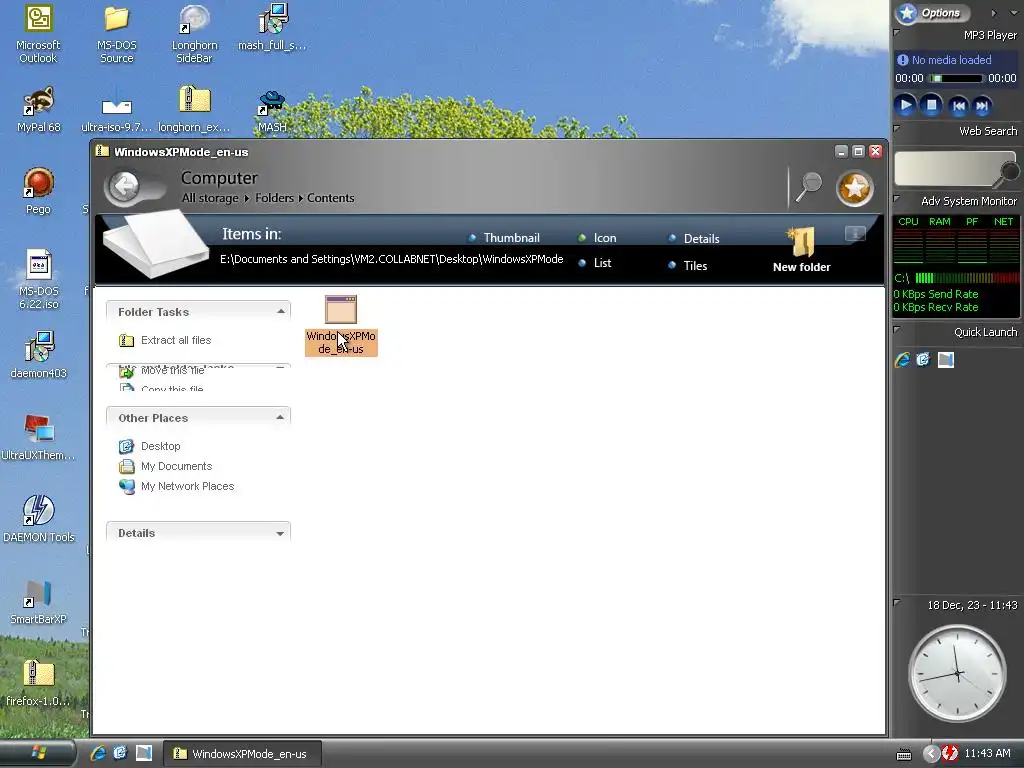
Task: Open My Network Places link
Action: [x=176, y=487]
